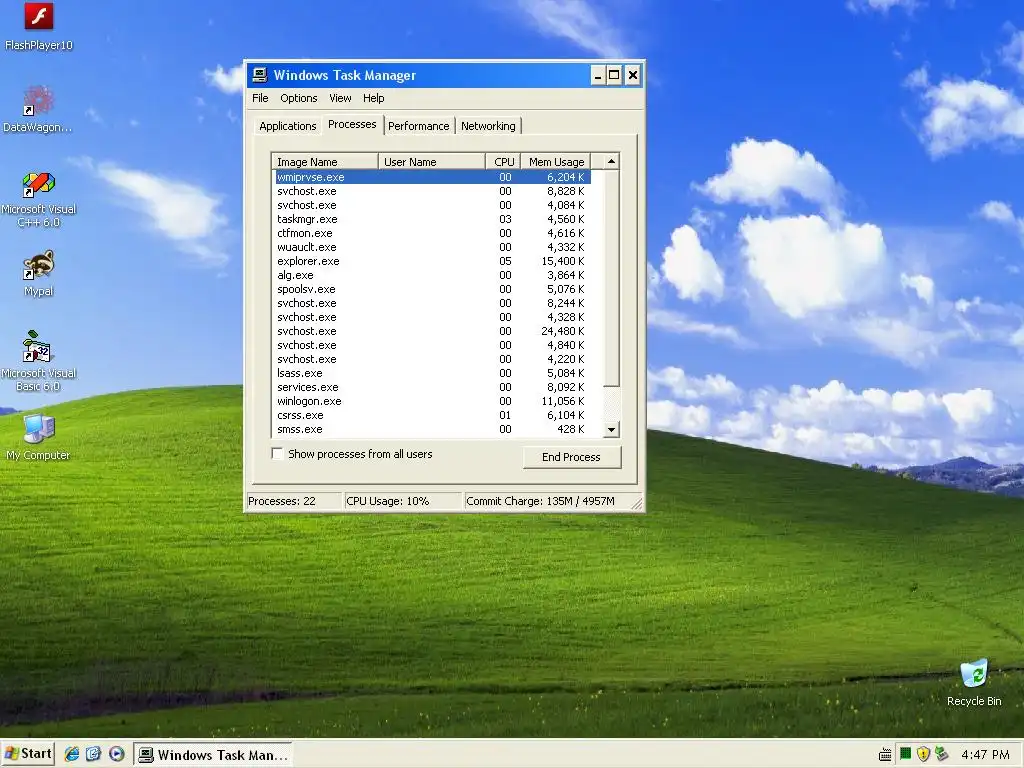1024x768 pixels.
Task: Click the Commit Charge status entry
Action: [549, 501]
